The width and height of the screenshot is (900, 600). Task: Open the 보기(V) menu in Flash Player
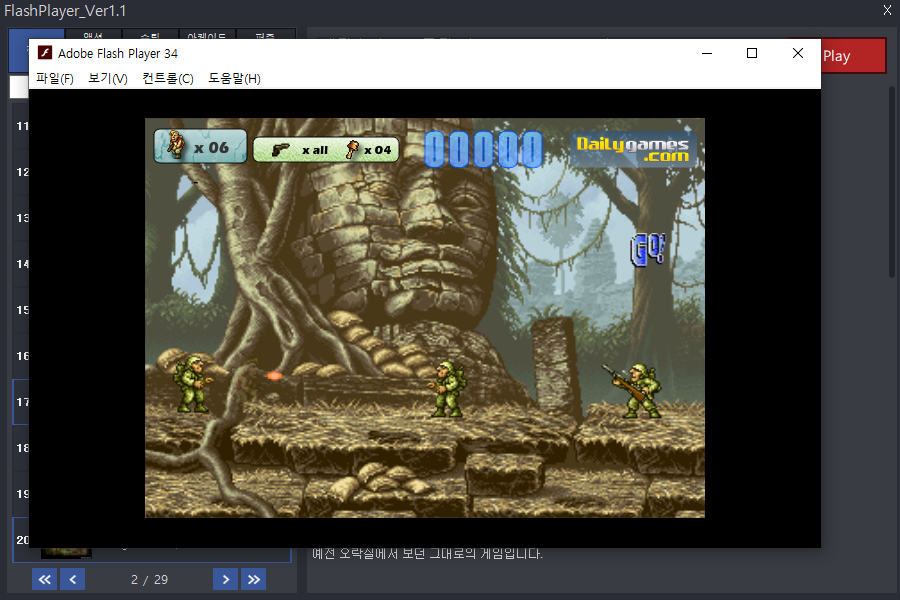107,78
